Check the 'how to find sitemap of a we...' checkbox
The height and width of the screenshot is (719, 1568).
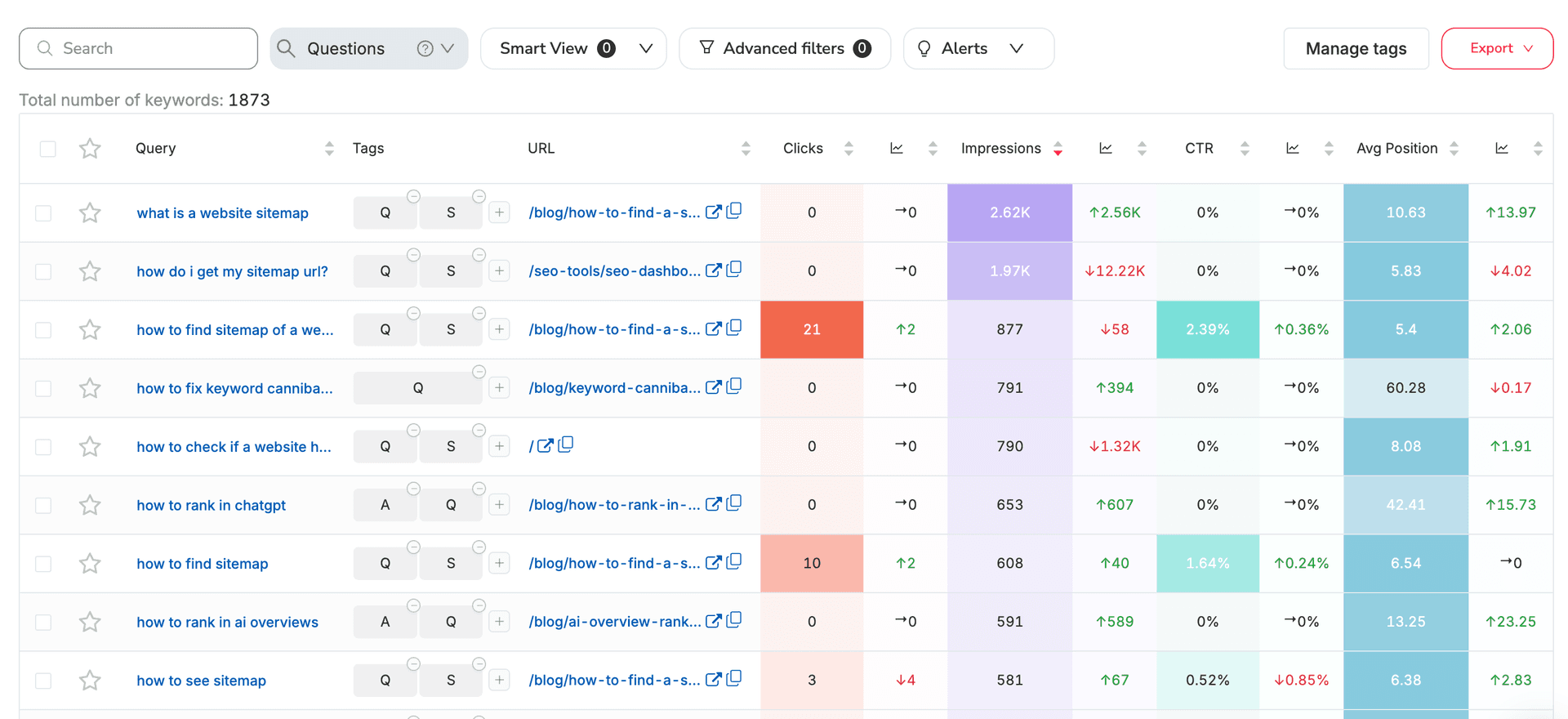click(x=43, y=330)
